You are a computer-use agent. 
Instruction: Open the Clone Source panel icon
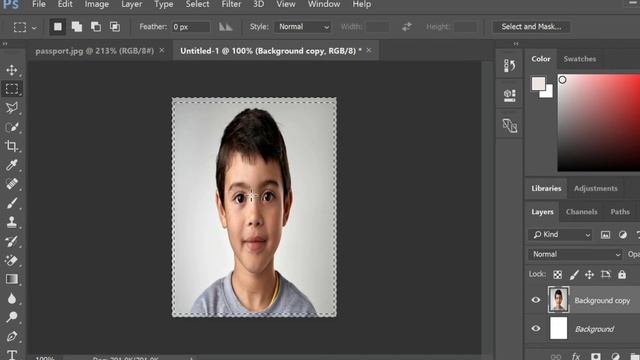pyautogui.click(x=509, y=125)
